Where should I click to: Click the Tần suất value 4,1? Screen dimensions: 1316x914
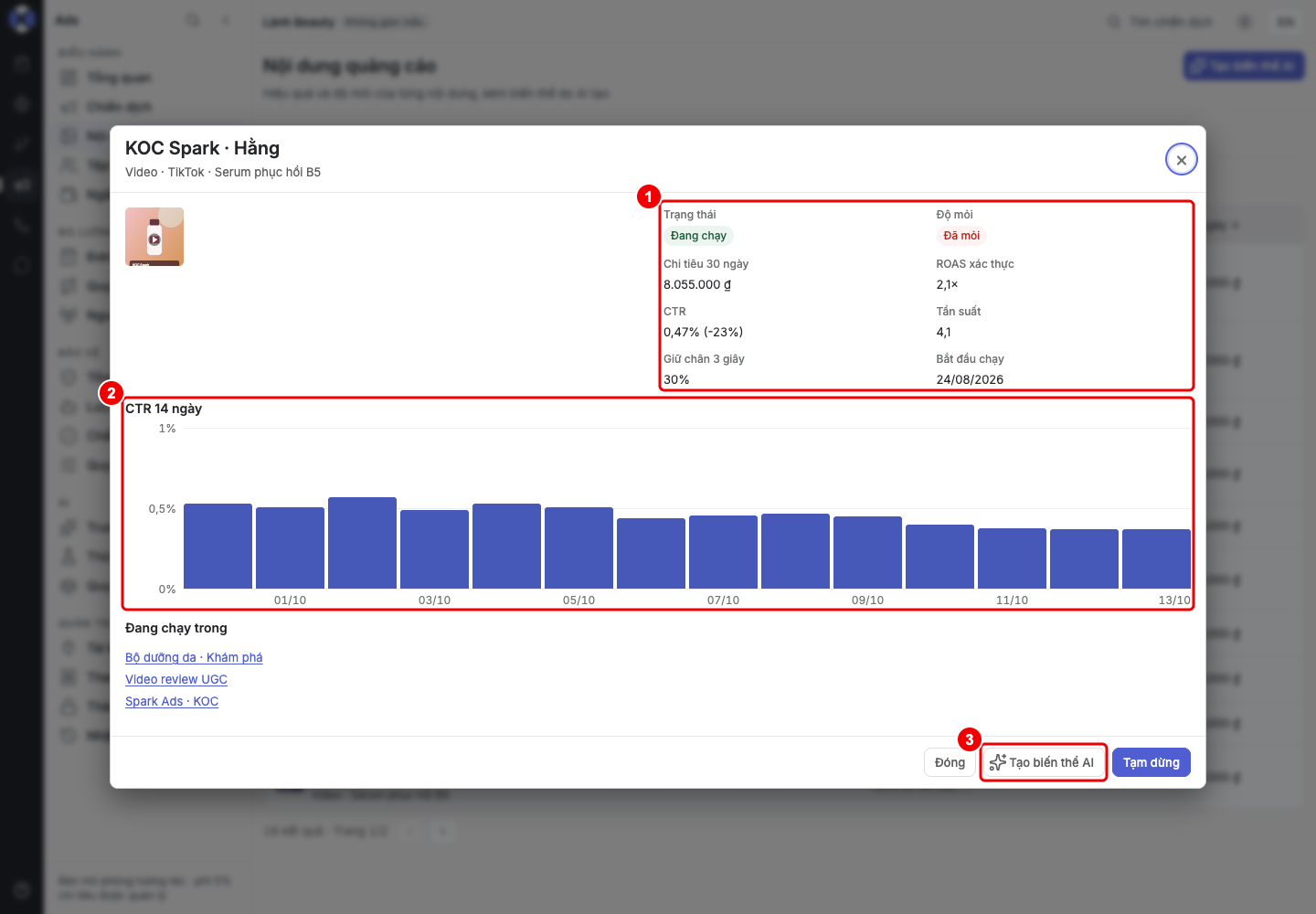pyautogui.click(x=944, y=332)
